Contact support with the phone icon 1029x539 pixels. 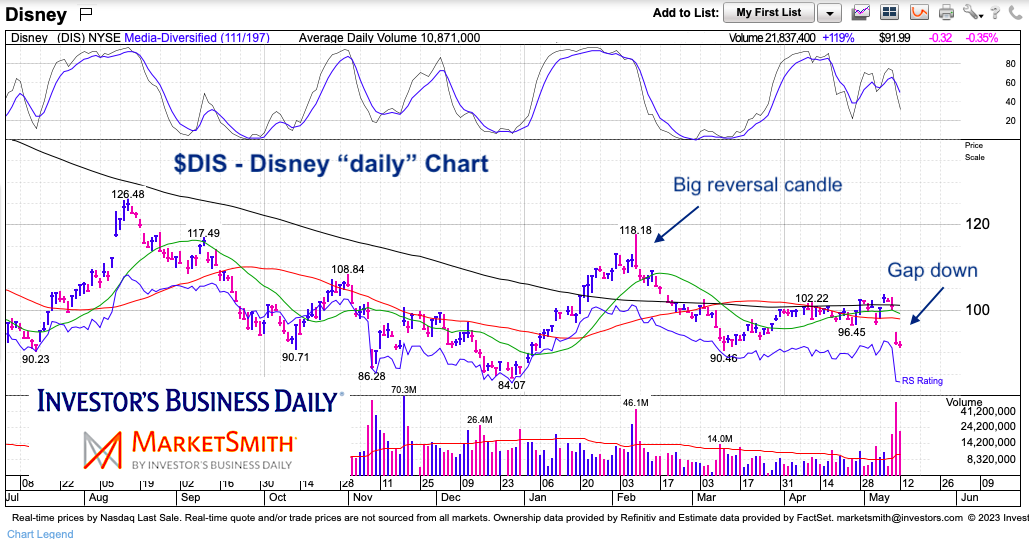click(x=1015, y=12)
